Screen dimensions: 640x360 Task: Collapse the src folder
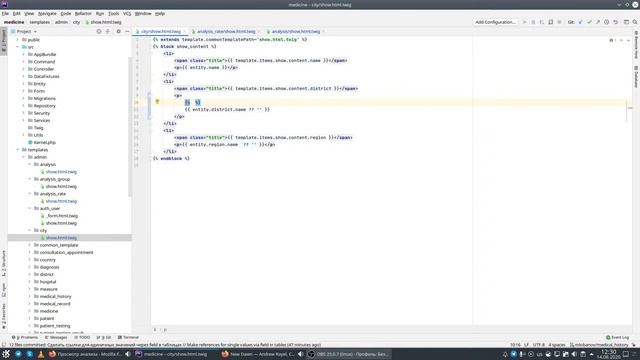click(x=18, y=47)
